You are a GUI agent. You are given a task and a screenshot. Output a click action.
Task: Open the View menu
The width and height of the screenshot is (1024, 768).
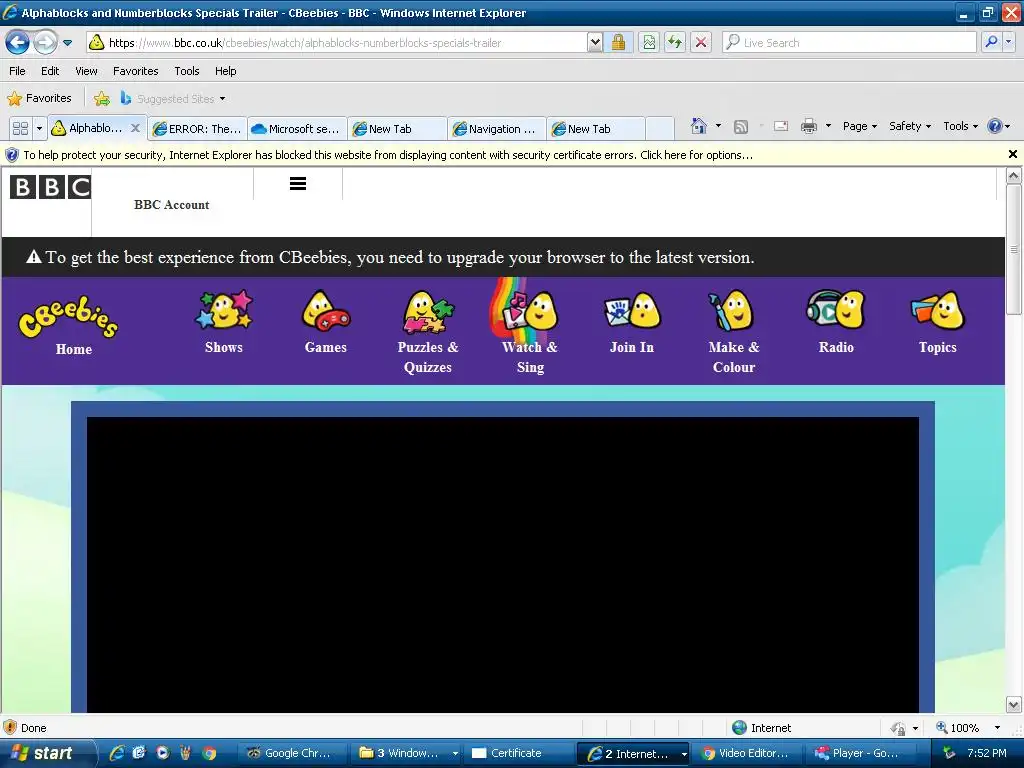pyautogui.click(x=86, y=71)
